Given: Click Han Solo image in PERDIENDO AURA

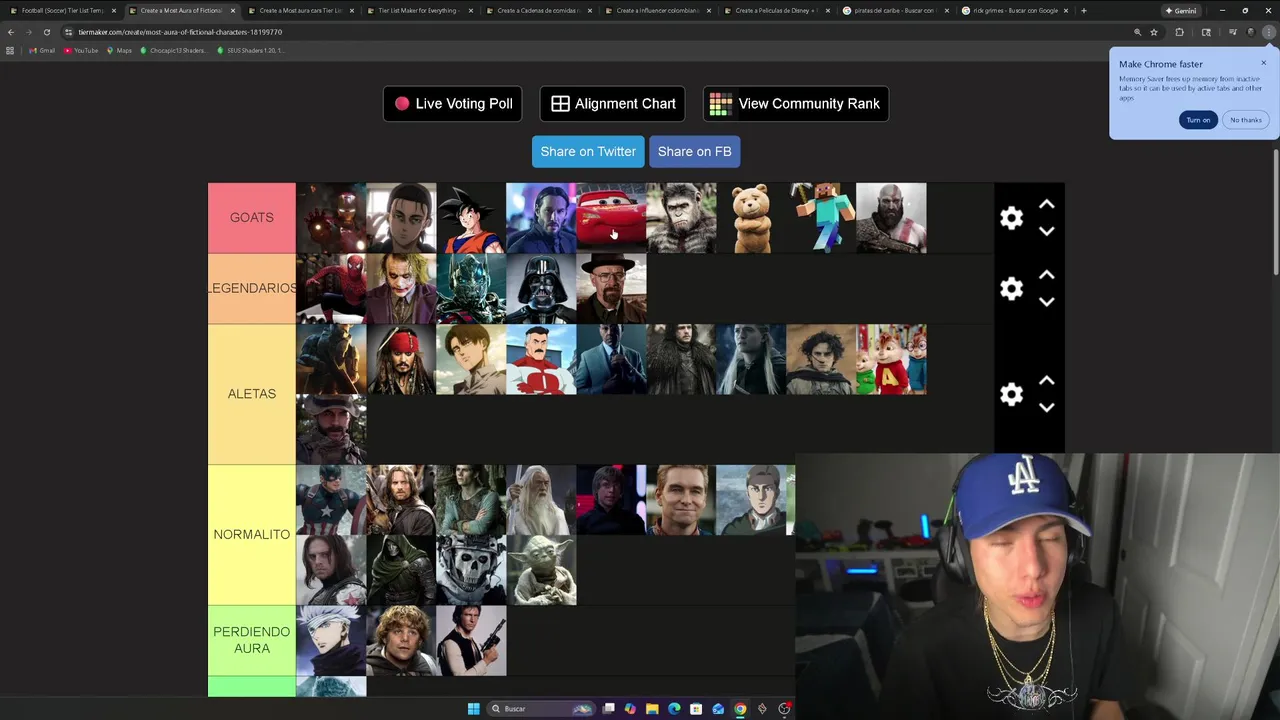Looking at the screenshot, I should point(471,641).
